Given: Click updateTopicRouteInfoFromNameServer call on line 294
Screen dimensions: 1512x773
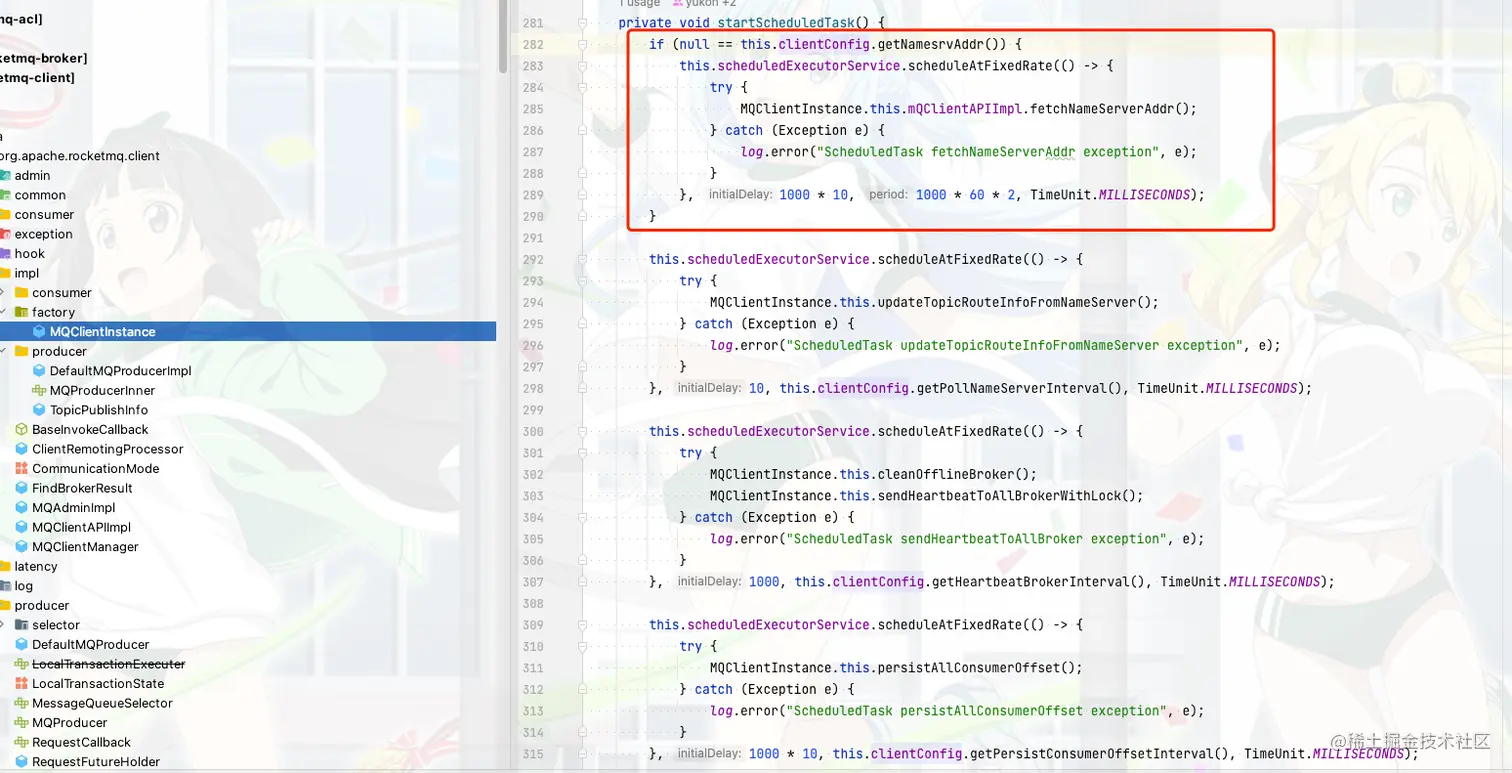Looking at the screenshot, I should tap(1009, 302).
